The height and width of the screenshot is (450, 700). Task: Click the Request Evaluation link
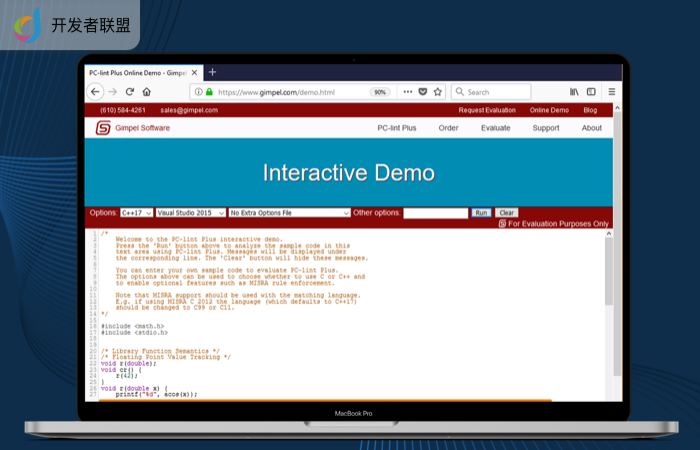(487, 110)
